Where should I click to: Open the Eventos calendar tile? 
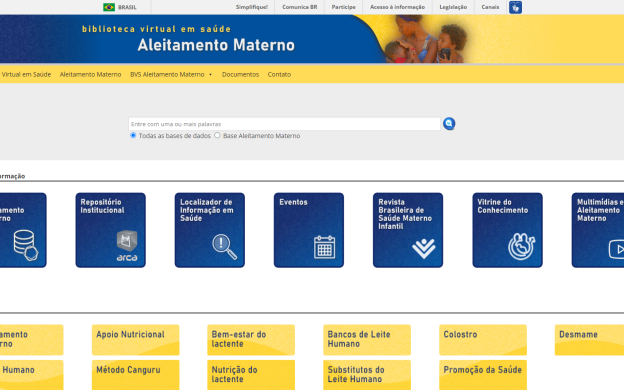(309, 230)
